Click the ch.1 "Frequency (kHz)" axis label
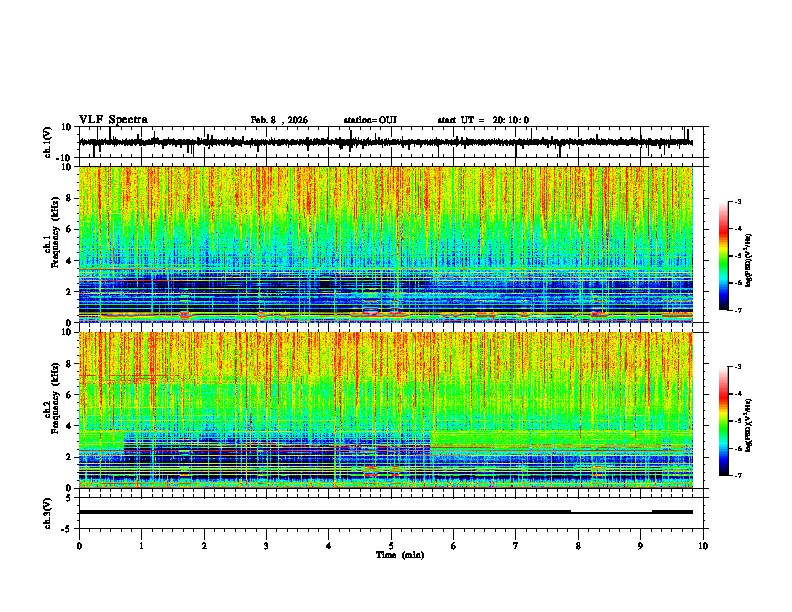Viewport: 792px width, 612px height. (55, 233)
